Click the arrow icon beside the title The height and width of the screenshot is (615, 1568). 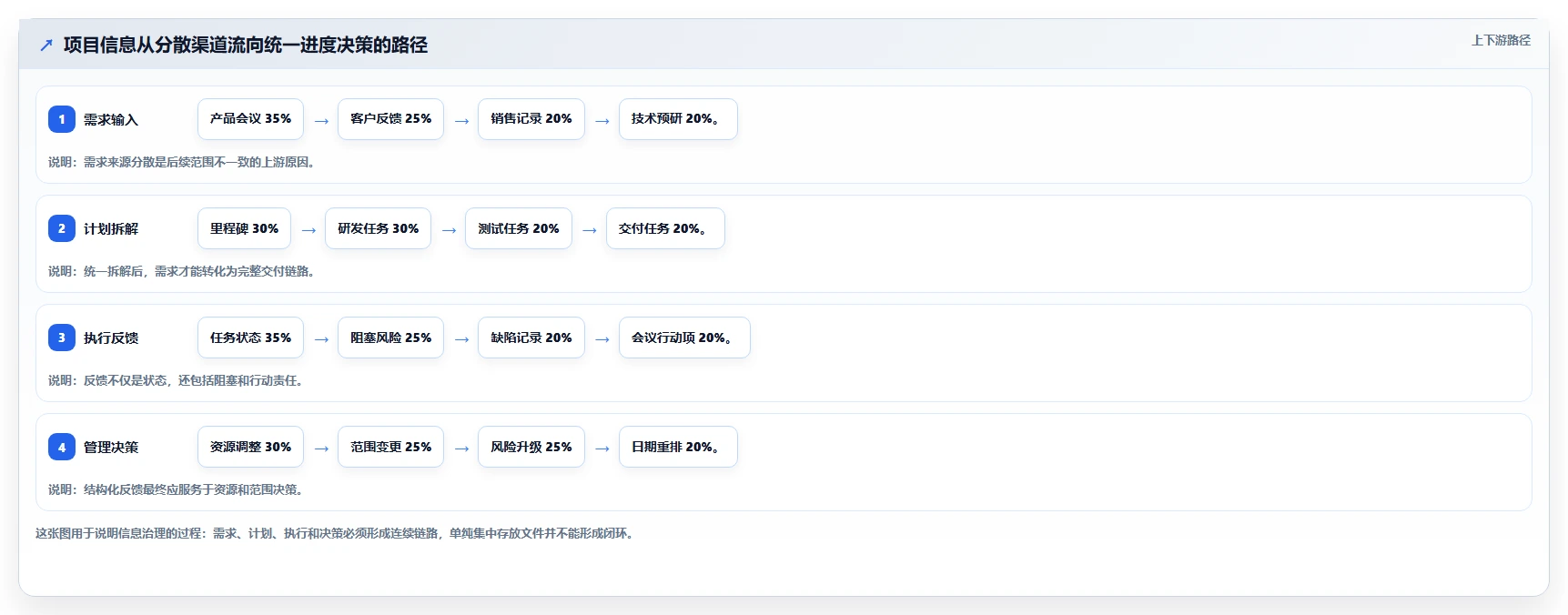click(46, 45)
